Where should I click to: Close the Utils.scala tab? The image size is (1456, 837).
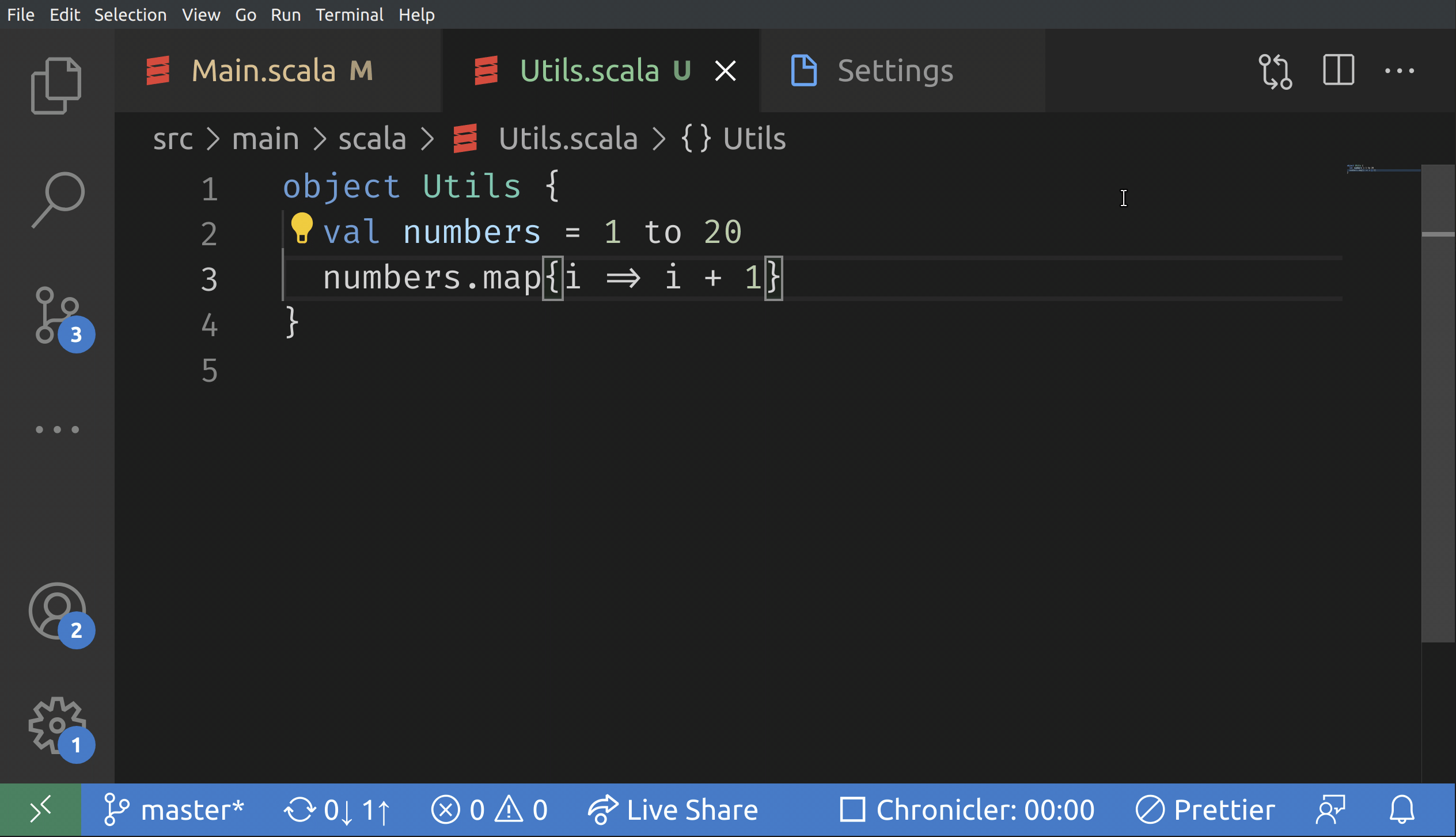pyautogui.click(x=725, y=71)
